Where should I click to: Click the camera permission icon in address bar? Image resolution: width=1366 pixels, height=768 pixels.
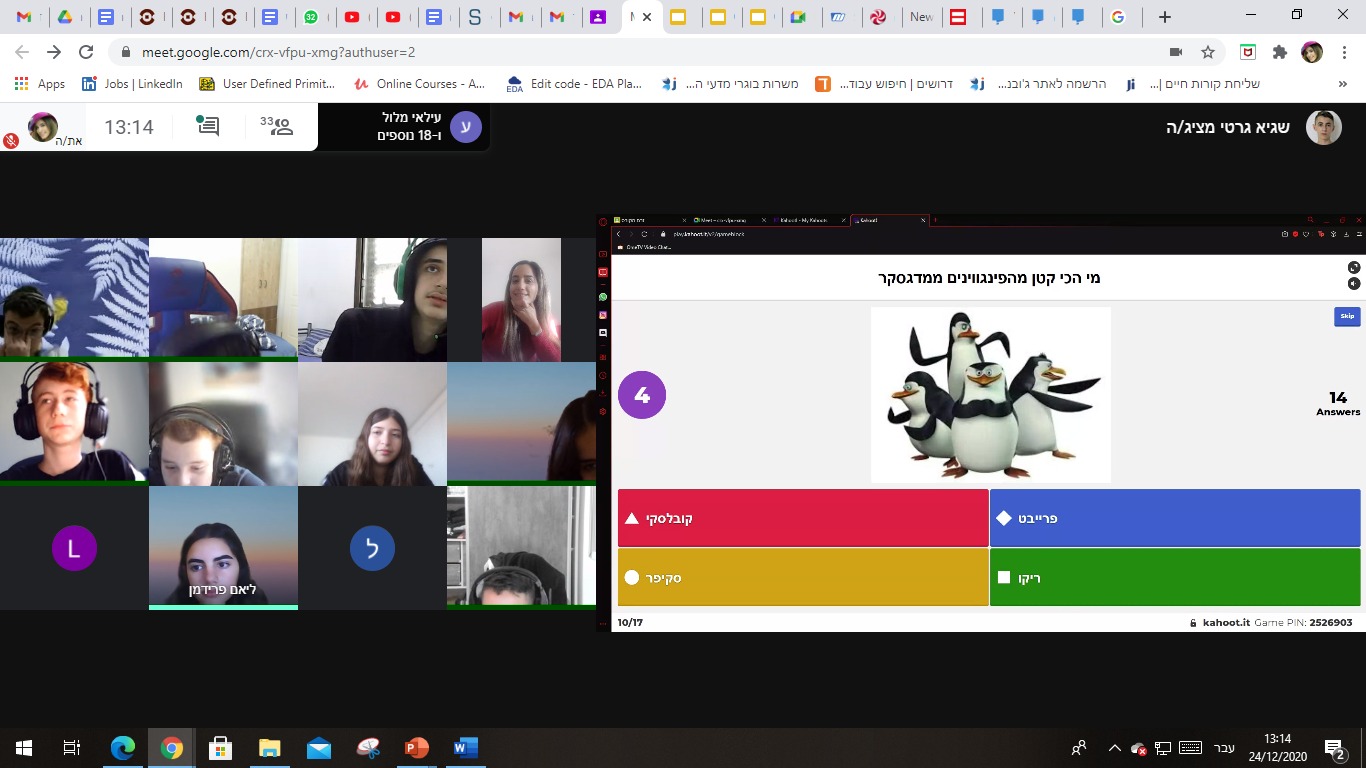(1176, 52)
